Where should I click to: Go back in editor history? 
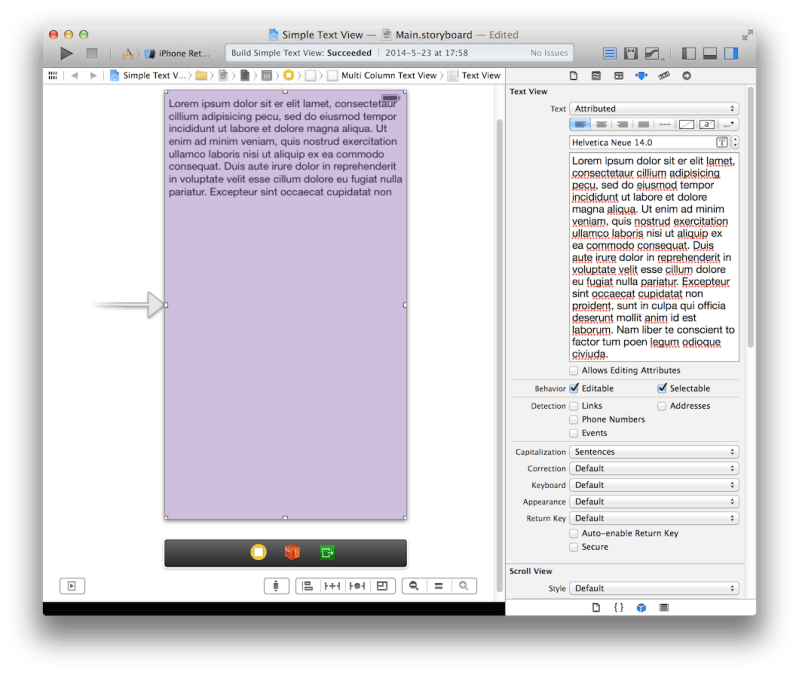[x=75, y=75]
